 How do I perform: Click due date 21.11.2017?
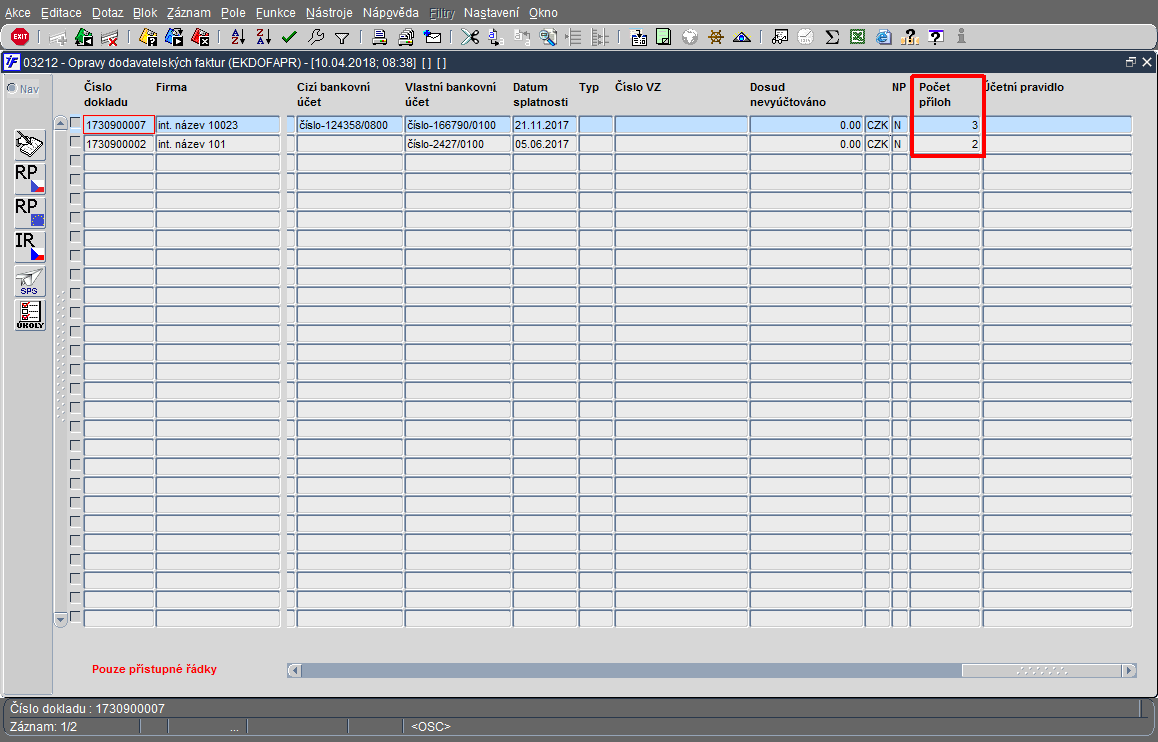(545, 125)
